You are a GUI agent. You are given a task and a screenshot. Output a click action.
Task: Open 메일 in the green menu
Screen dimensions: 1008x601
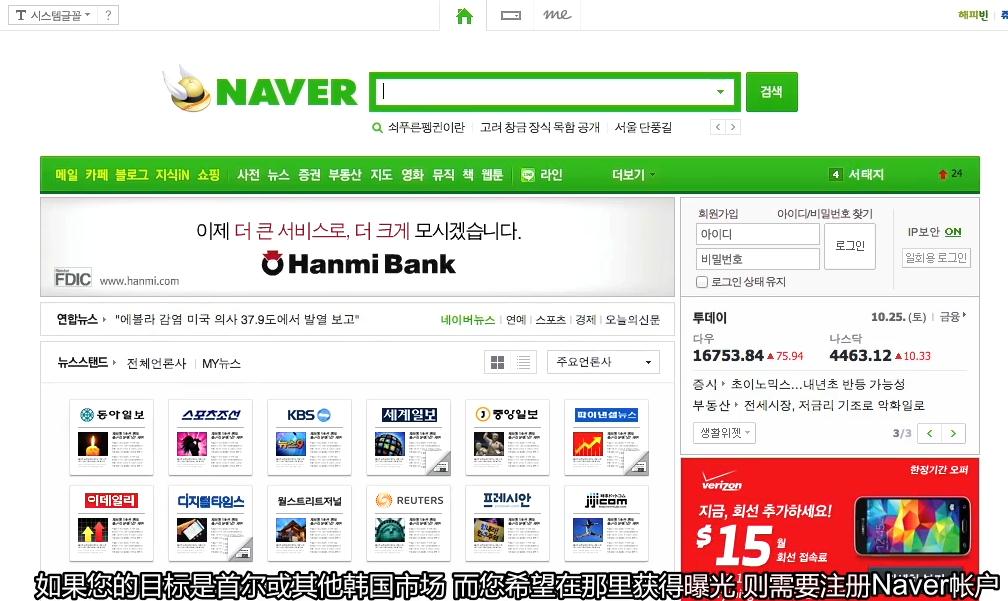coord(67,175)
